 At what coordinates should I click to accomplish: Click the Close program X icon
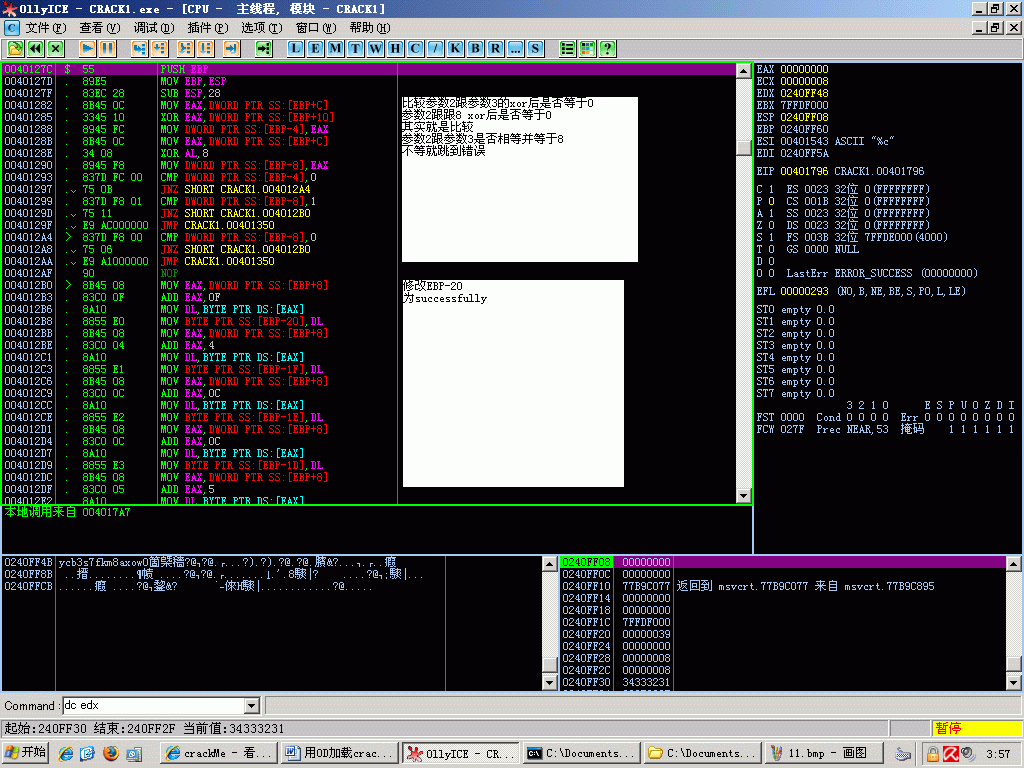click(56, 48)
